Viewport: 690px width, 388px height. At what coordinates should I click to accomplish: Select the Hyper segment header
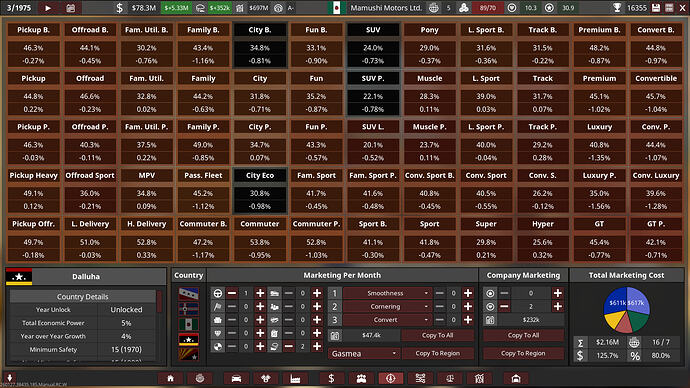point(543,223)
